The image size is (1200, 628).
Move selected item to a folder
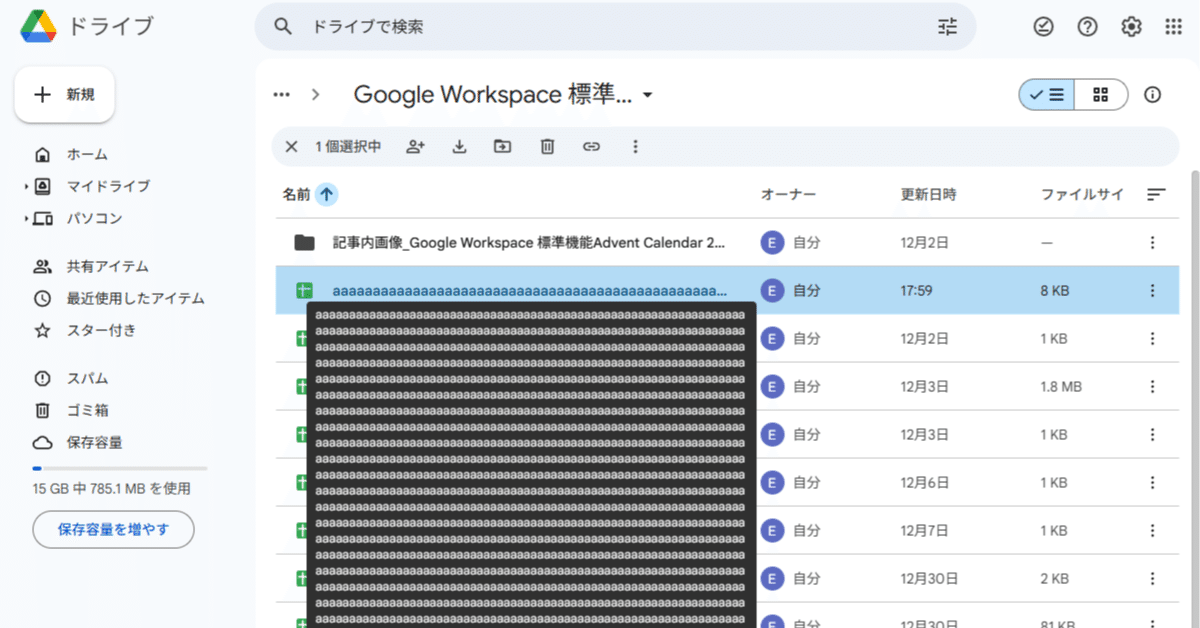point(502,146)
